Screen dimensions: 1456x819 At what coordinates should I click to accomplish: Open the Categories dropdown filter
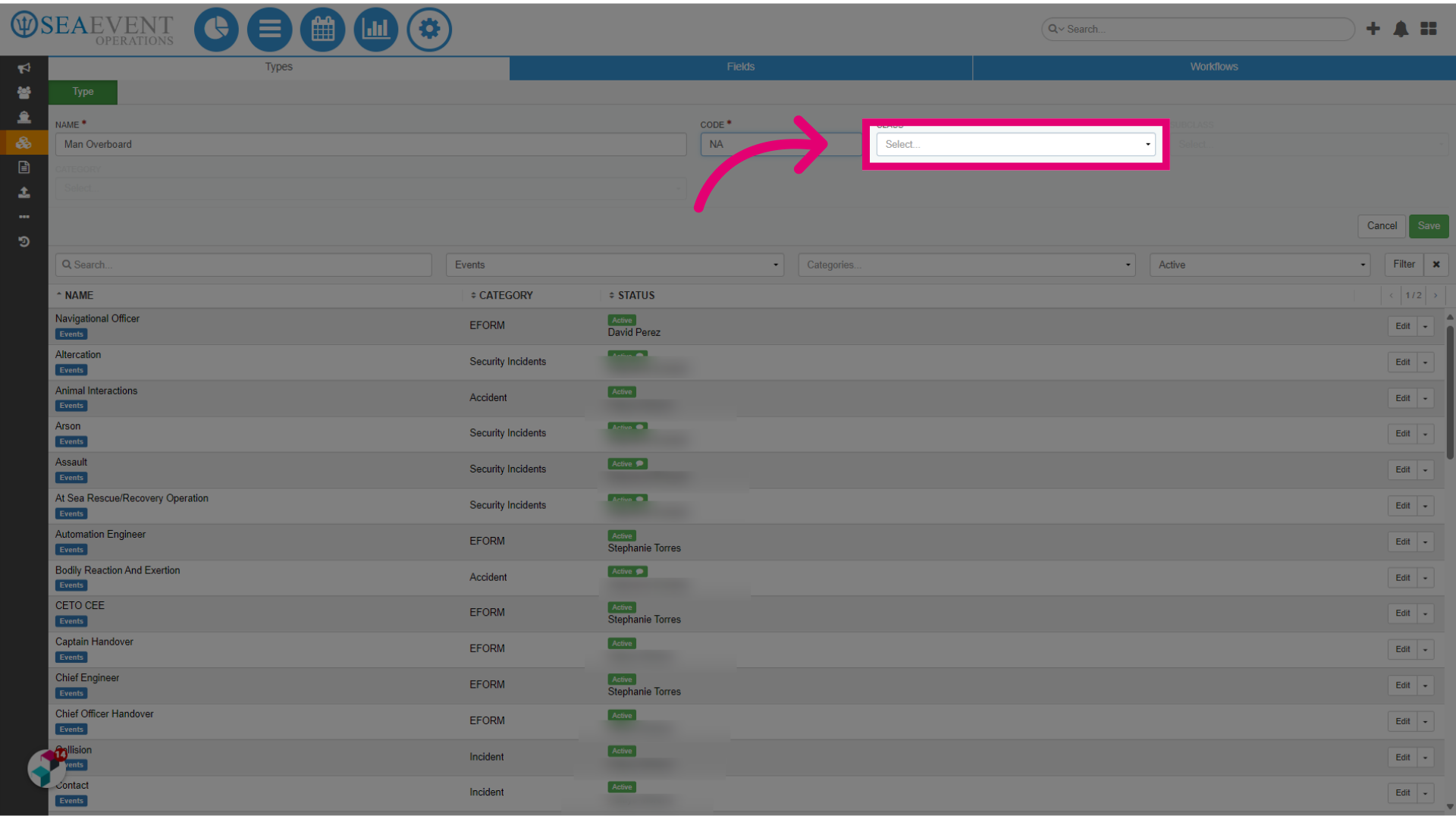tap(967, 265)
